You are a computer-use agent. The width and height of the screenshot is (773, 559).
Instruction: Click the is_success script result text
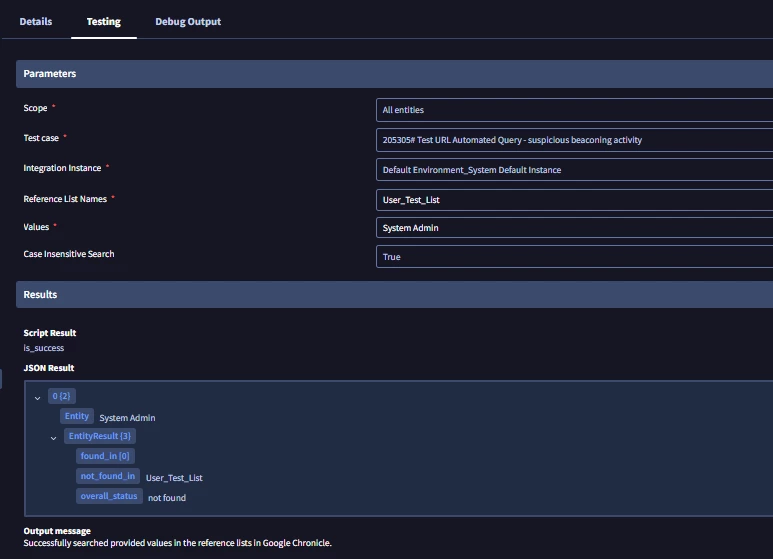(x=43, y=348)
